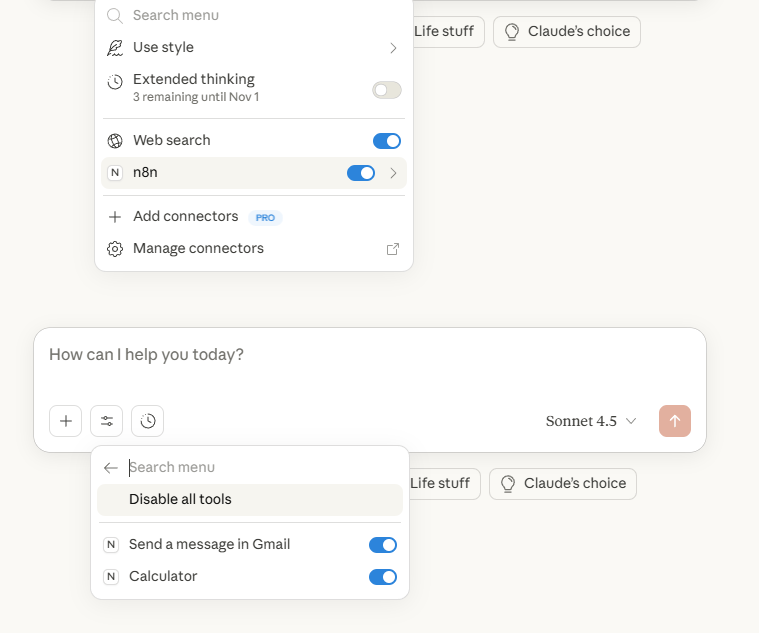
Task: Click the globe Web search icon
Action: [x=115, y=141]
